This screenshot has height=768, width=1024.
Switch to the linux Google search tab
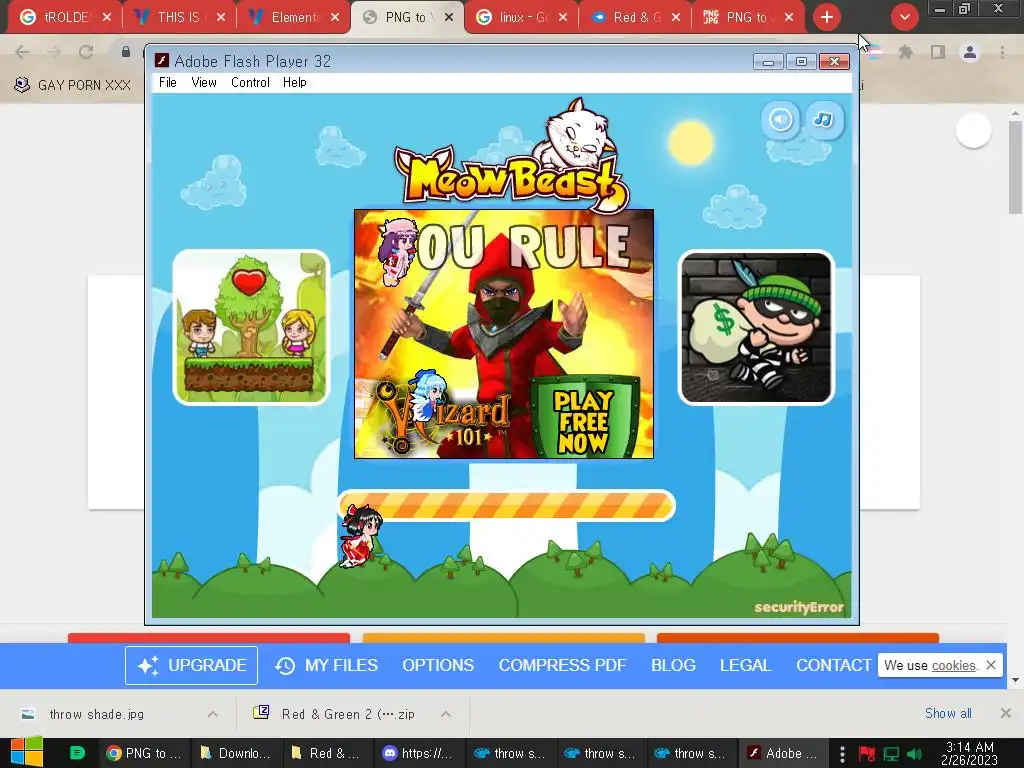tap(522, 17)
